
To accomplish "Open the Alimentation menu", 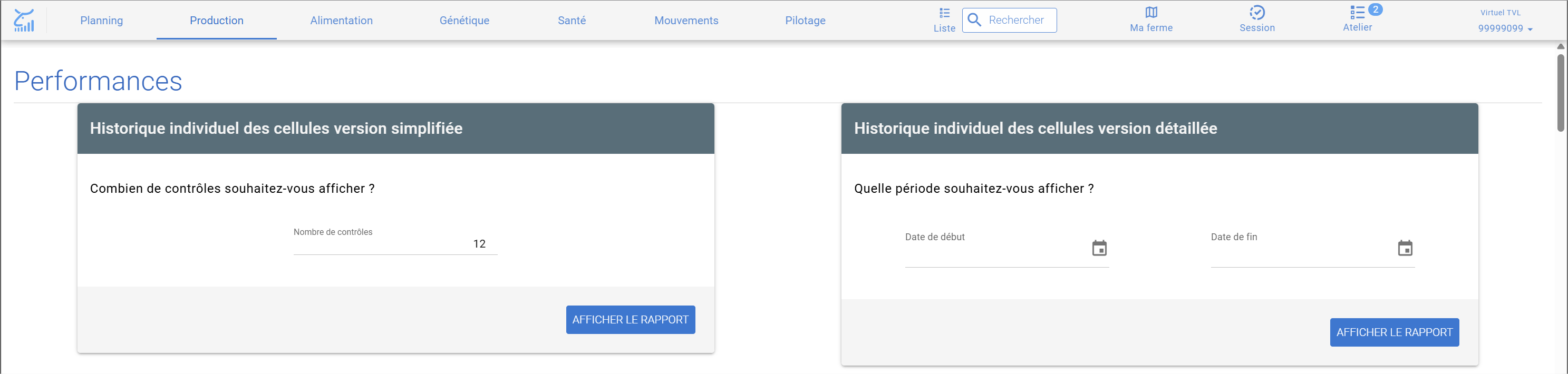I will [x=342, y=20].
